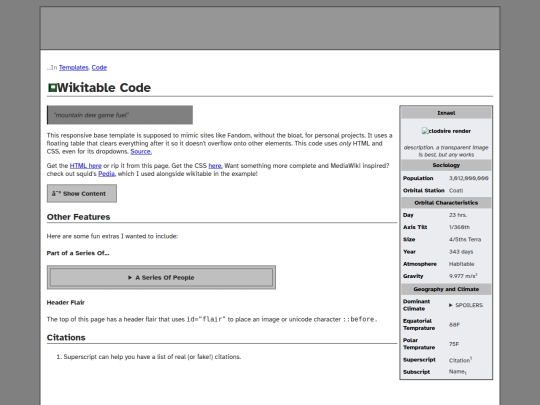The height and width of the screenshot is (405, 540).
Task: Open the Code category link
Action: pyautogui.click(x=99, y=68)
